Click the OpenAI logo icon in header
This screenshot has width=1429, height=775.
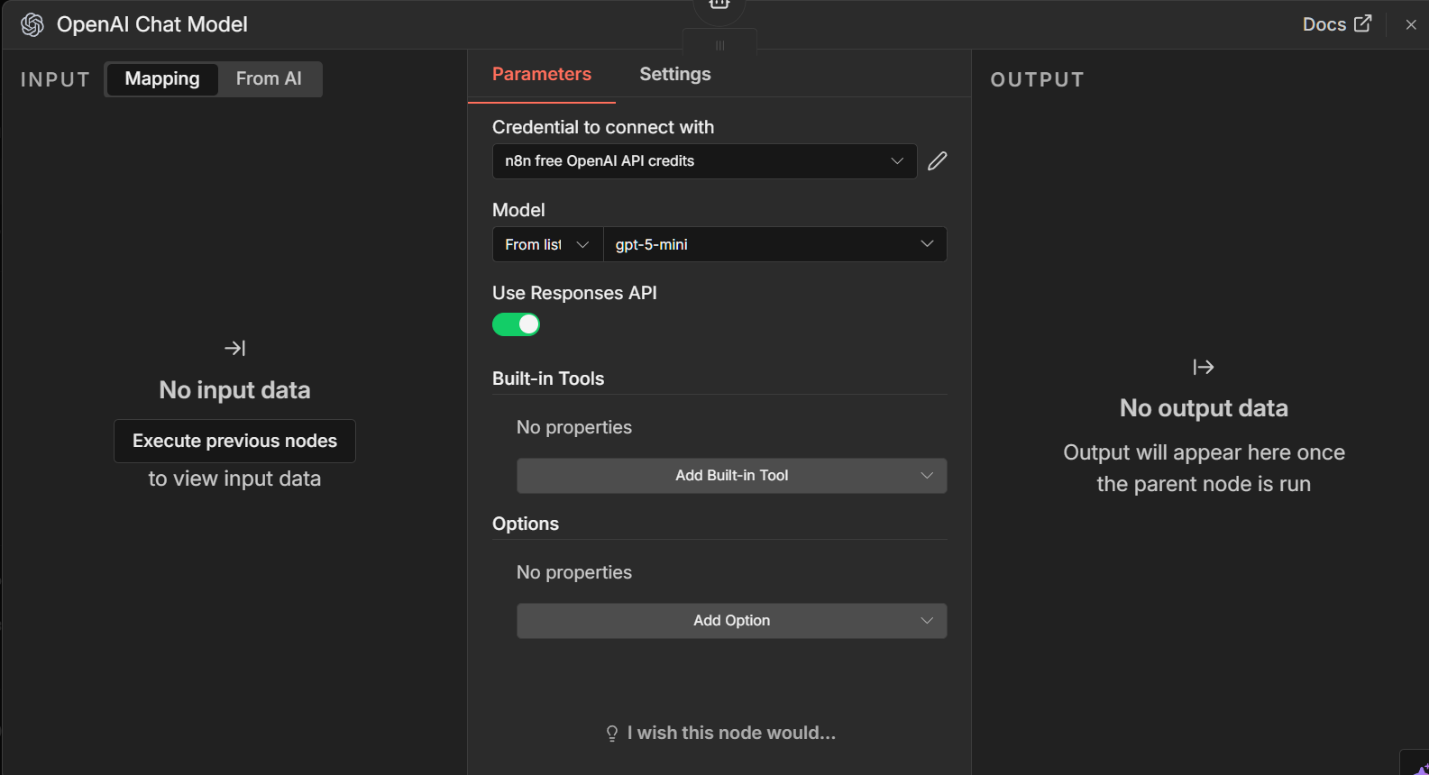click(x=32, y=25)
